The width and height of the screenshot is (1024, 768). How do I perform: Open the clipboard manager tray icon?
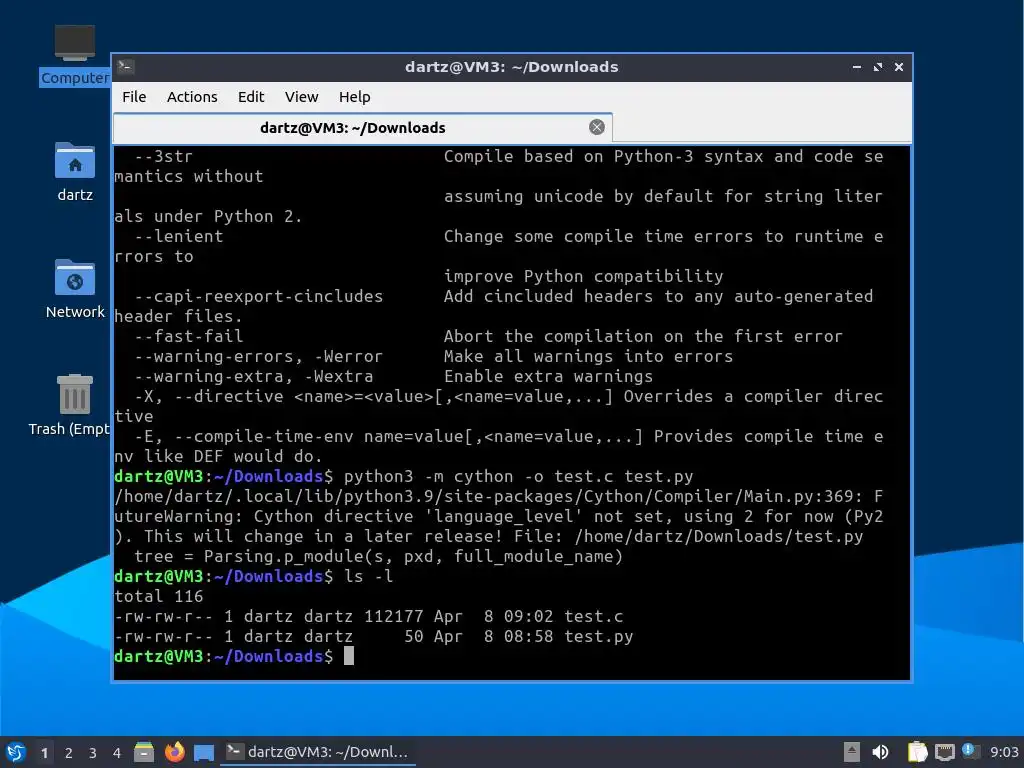(918, 752)
